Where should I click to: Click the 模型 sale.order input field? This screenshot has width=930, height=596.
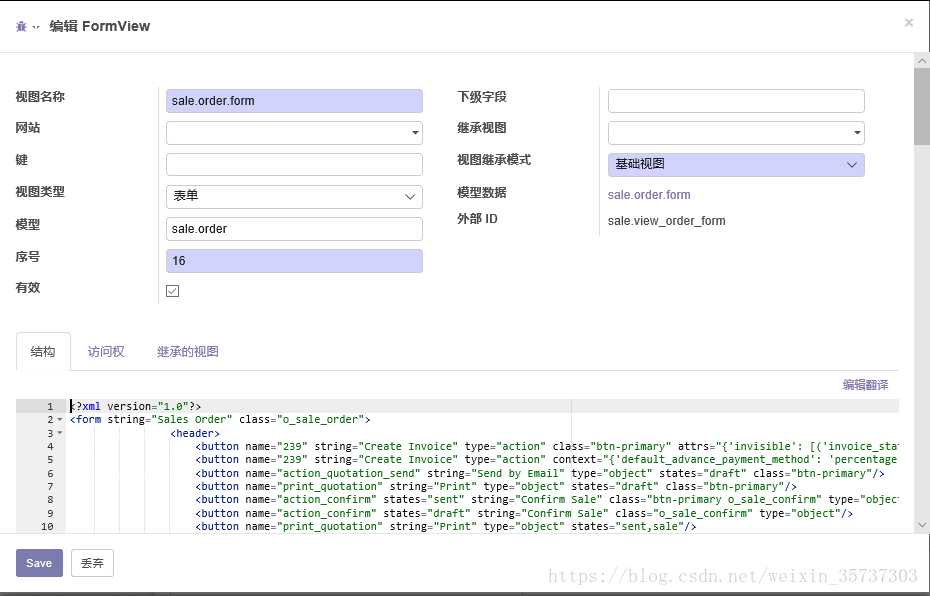coord(294,229)
